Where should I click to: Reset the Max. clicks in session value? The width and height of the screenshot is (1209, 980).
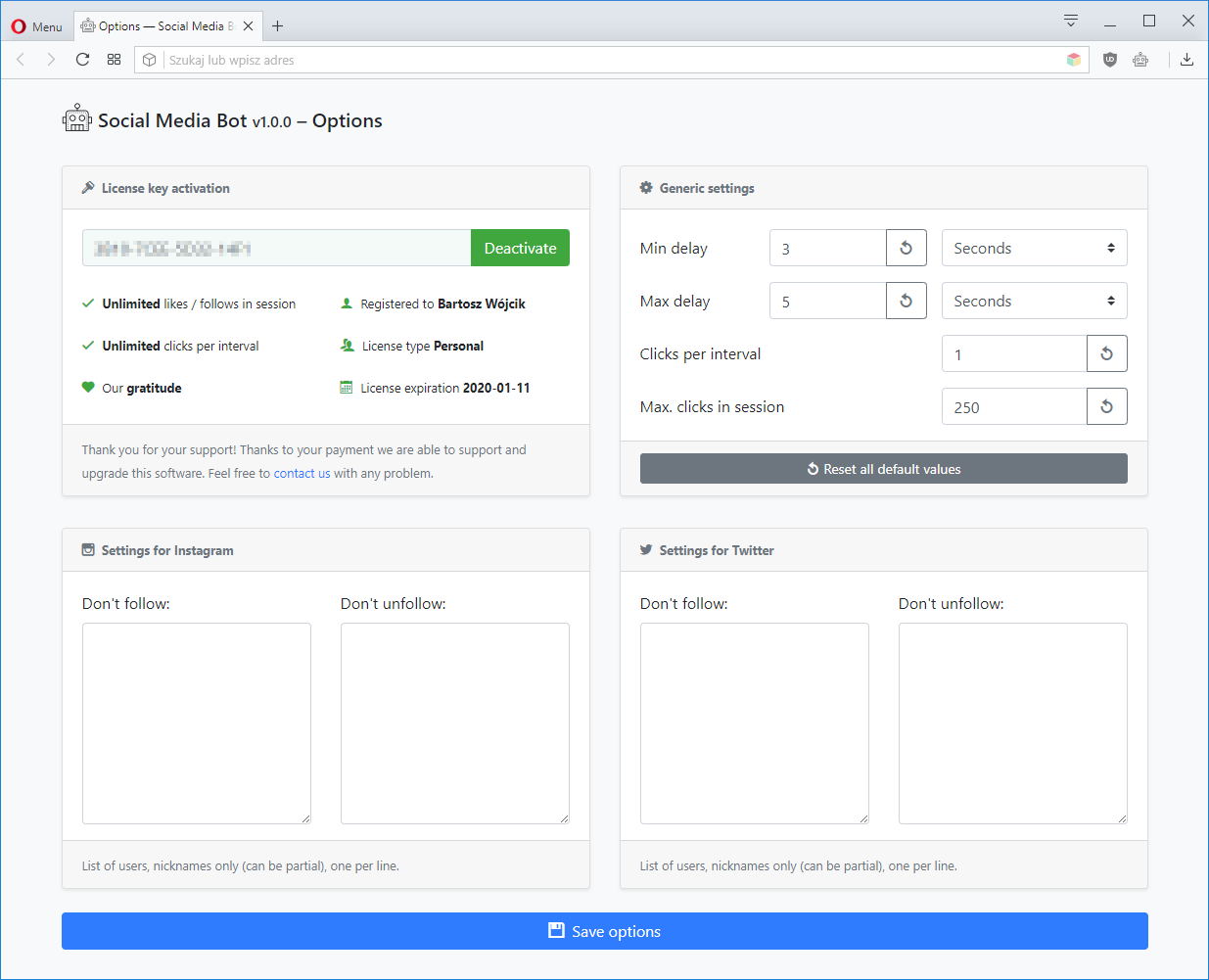1107,406
